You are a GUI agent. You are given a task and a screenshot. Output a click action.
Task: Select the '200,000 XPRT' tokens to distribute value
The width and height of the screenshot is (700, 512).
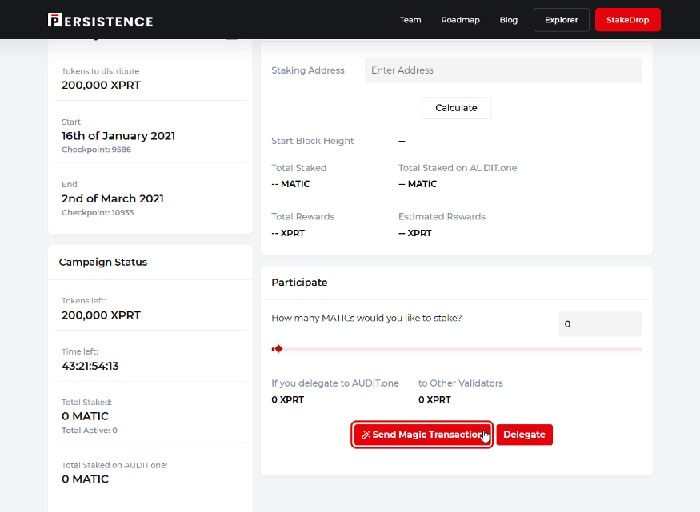point(101,85)
